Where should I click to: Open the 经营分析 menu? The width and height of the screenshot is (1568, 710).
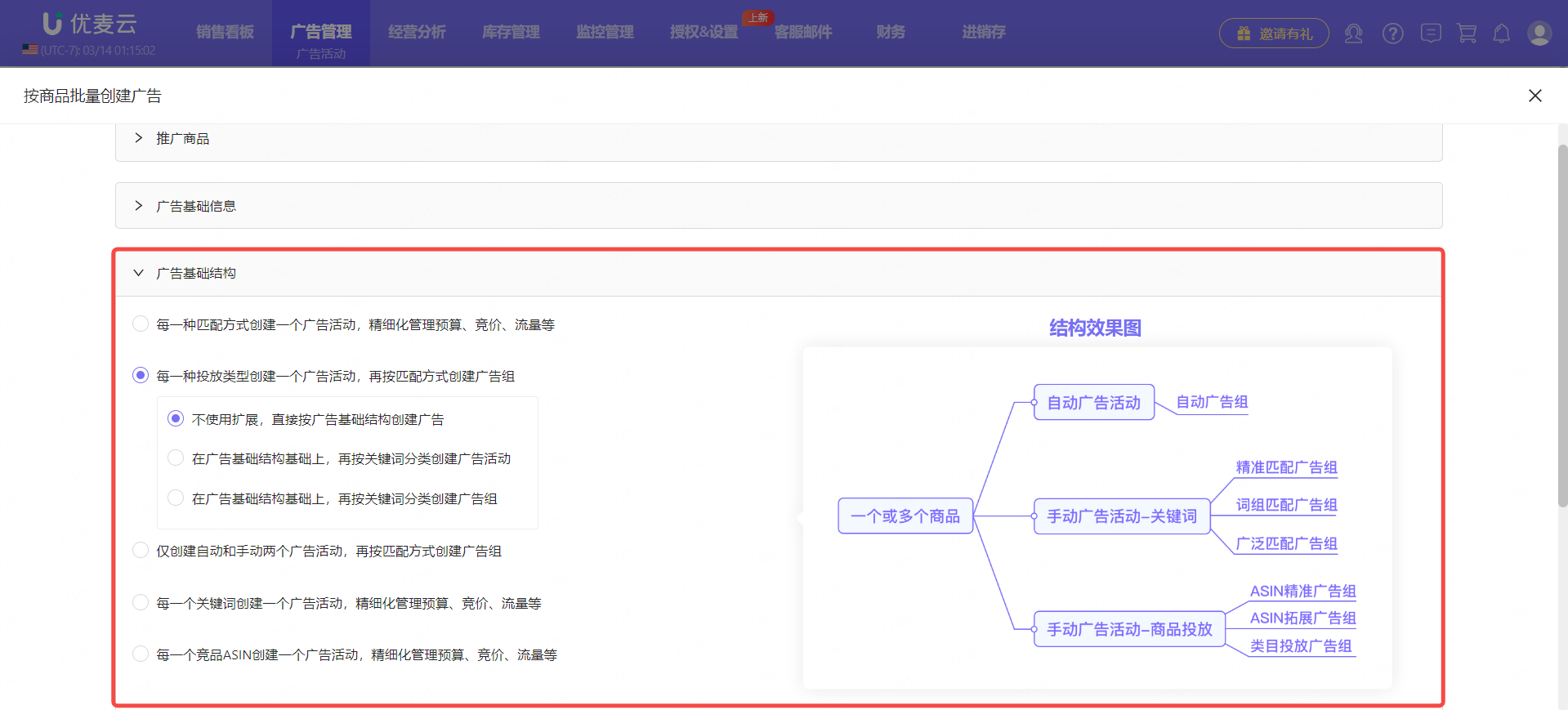[417, 32]
